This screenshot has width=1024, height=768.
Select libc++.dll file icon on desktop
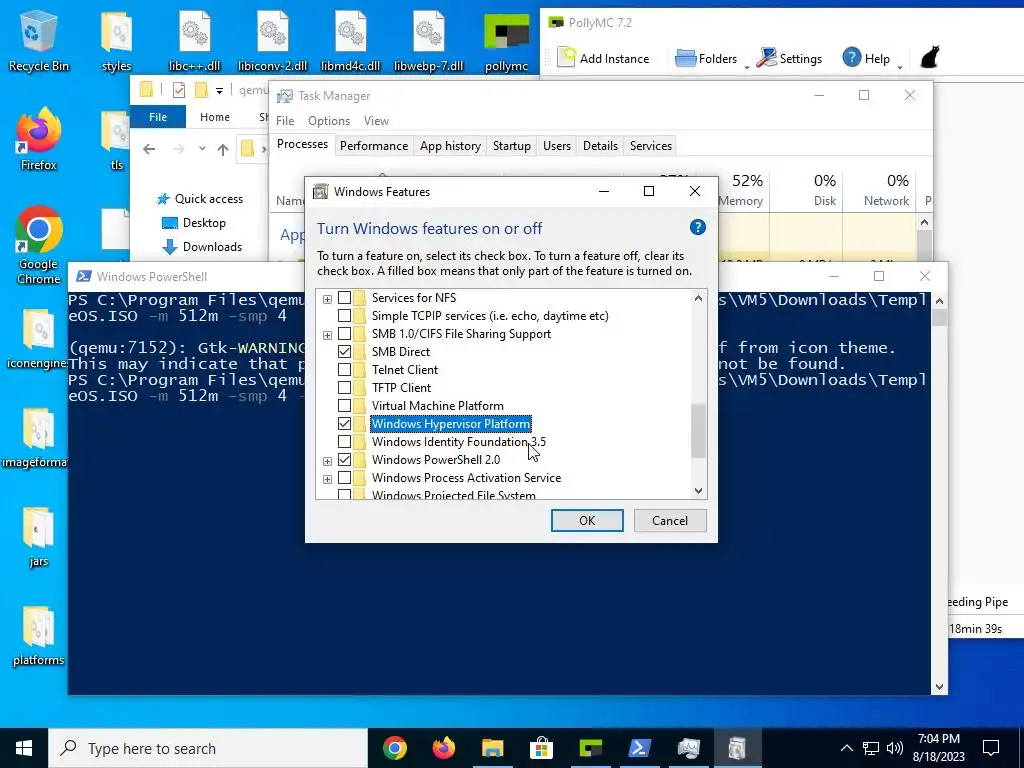pos(195,40)
